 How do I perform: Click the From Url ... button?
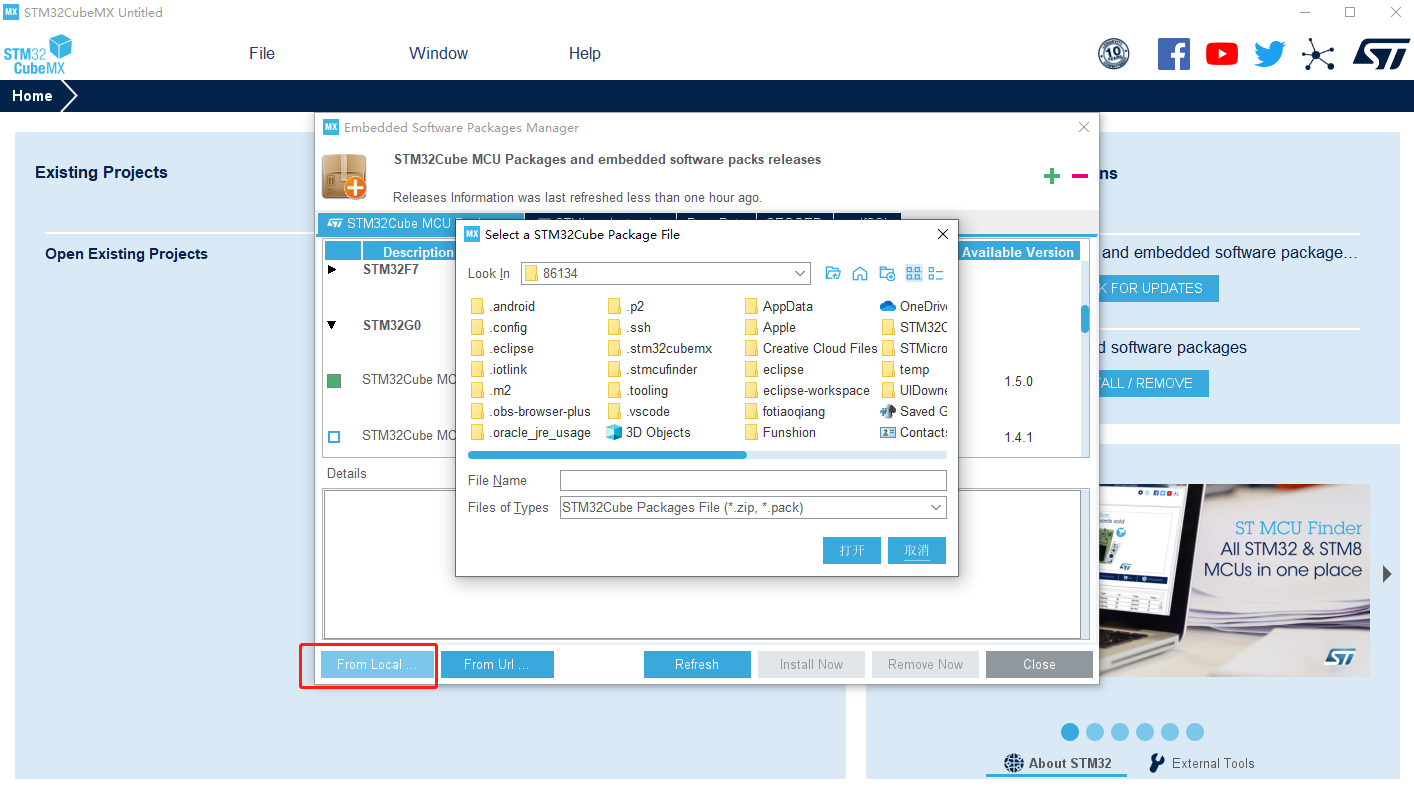[x=497, y=664]
